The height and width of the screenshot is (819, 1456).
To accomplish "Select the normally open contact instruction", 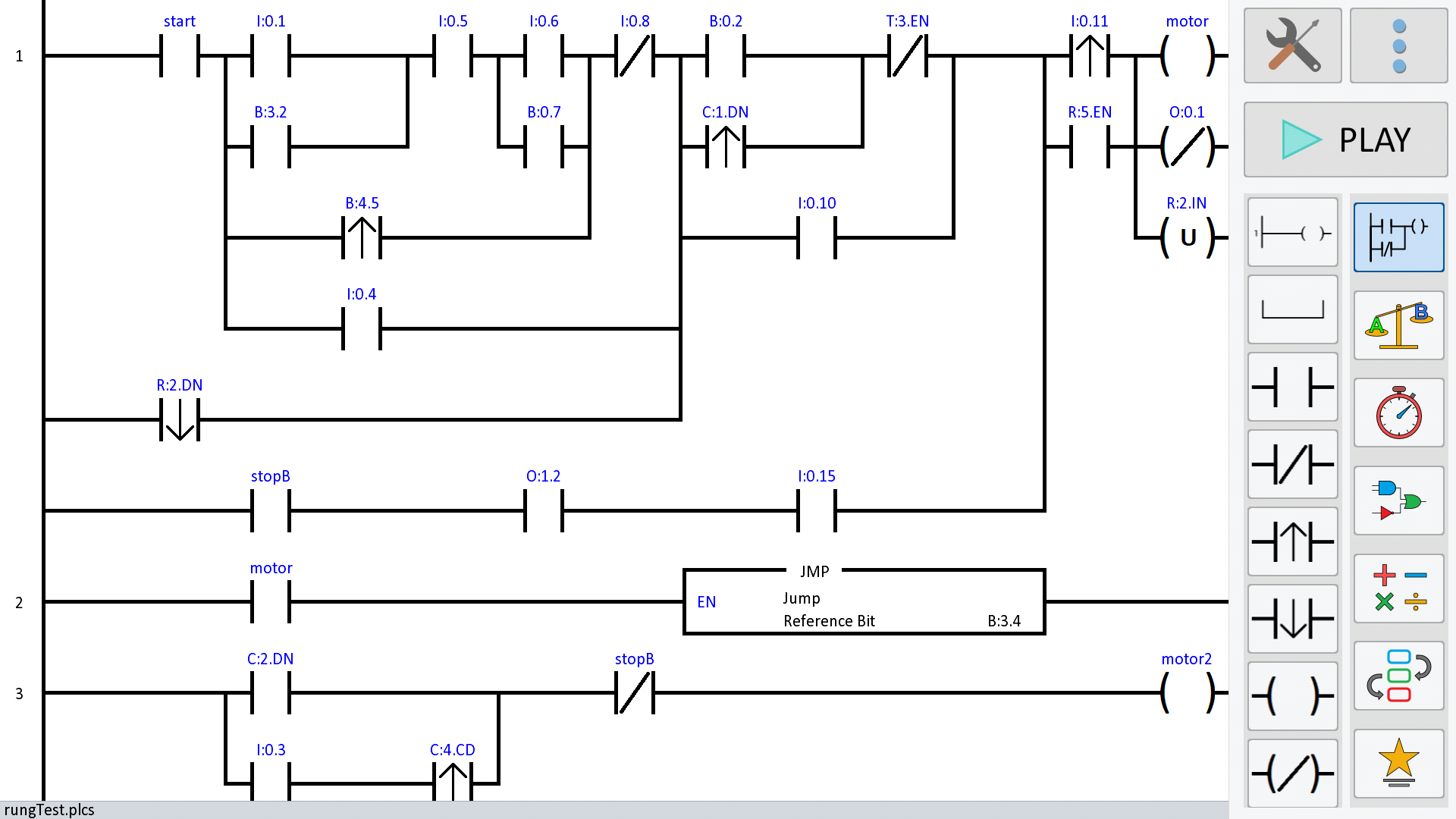I will 1292,387.
